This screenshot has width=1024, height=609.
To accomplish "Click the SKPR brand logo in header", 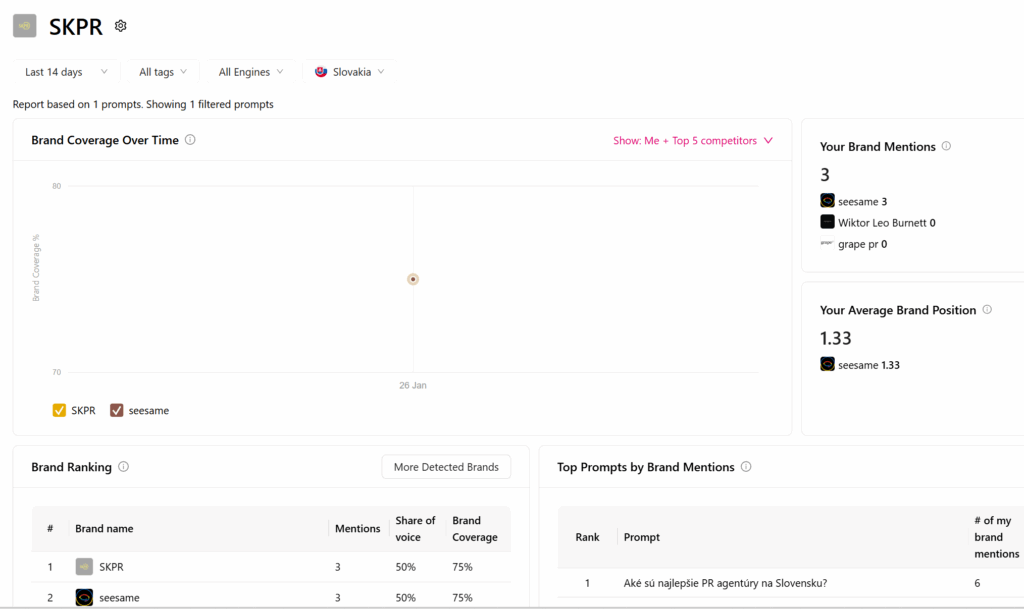I will (x=25, y=26).
